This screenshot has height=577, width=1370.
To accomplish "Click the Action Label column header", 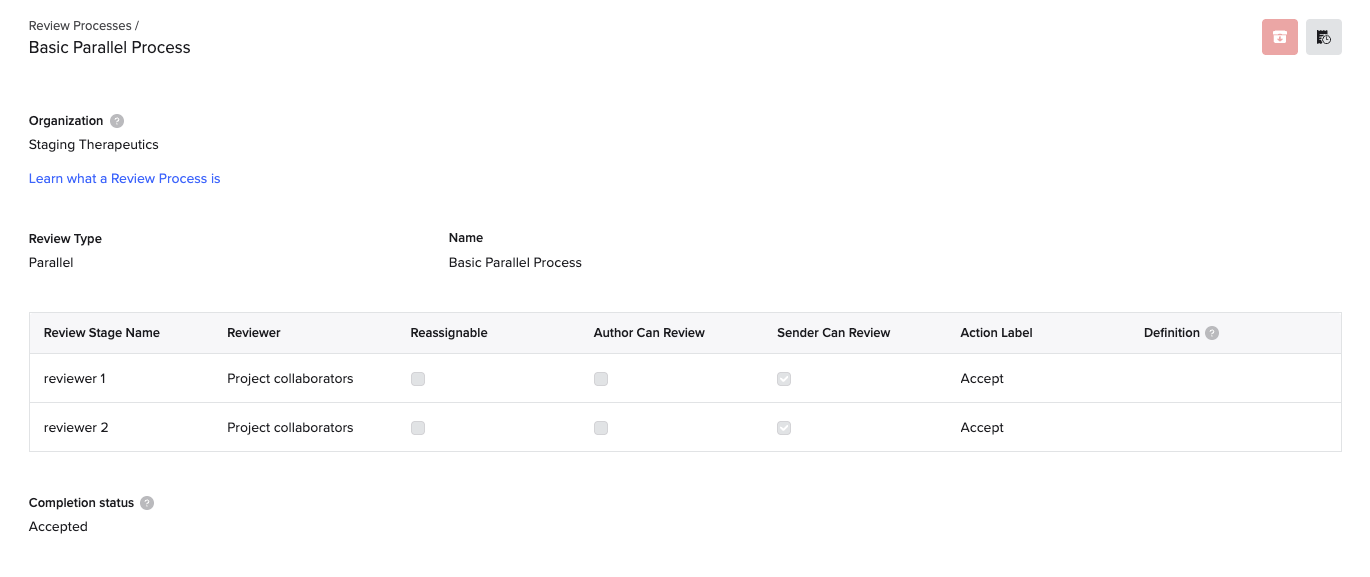I will 996,333.
